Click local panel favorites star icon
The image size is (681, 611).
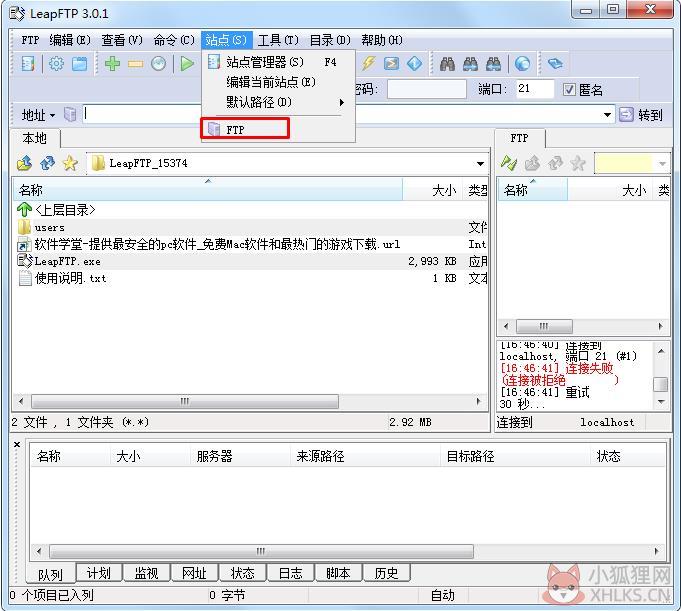pos(70,163)
